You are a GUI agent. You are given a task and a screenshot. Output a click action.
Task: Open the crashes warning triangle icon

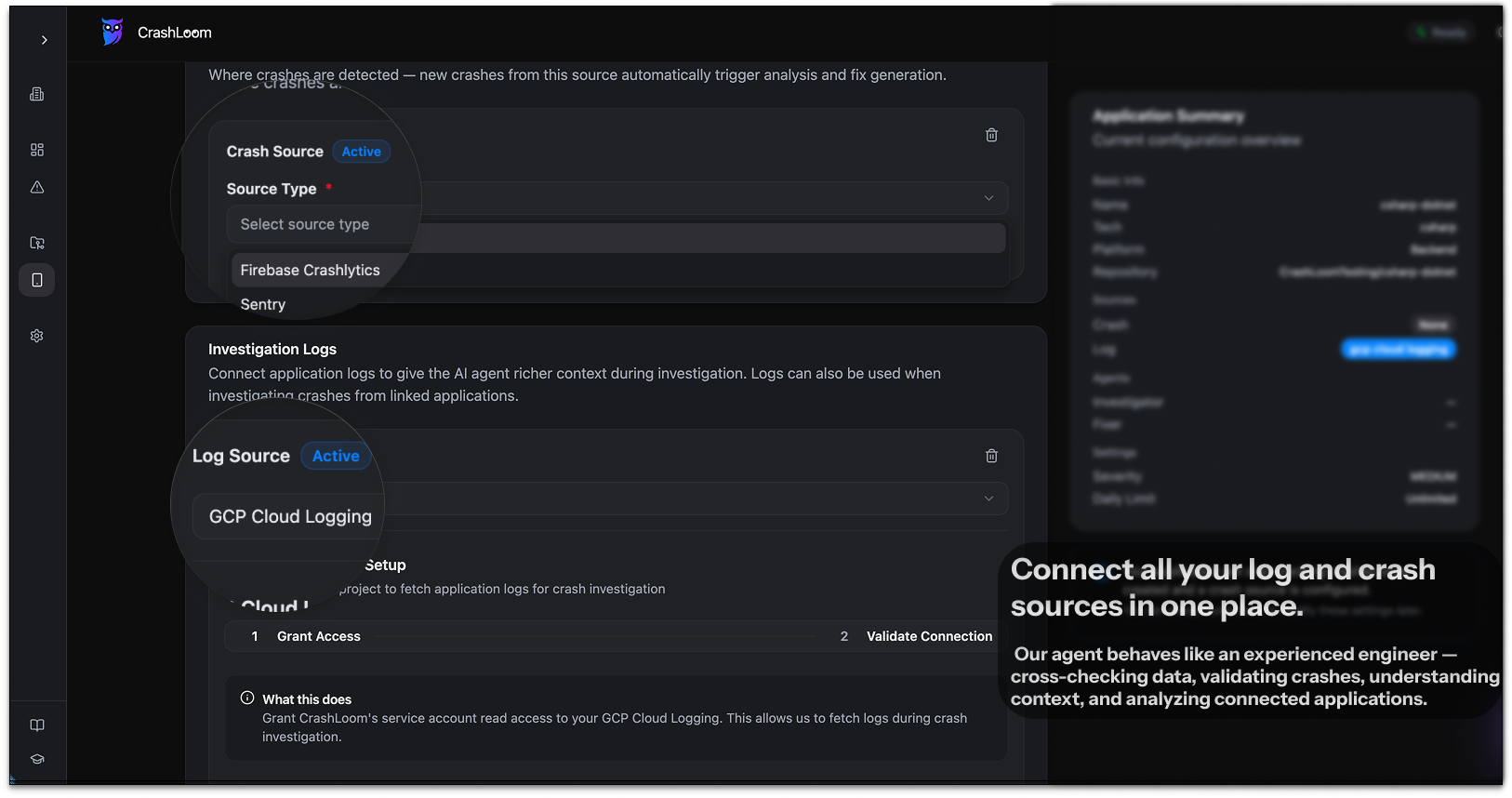(x=37, y=187)
